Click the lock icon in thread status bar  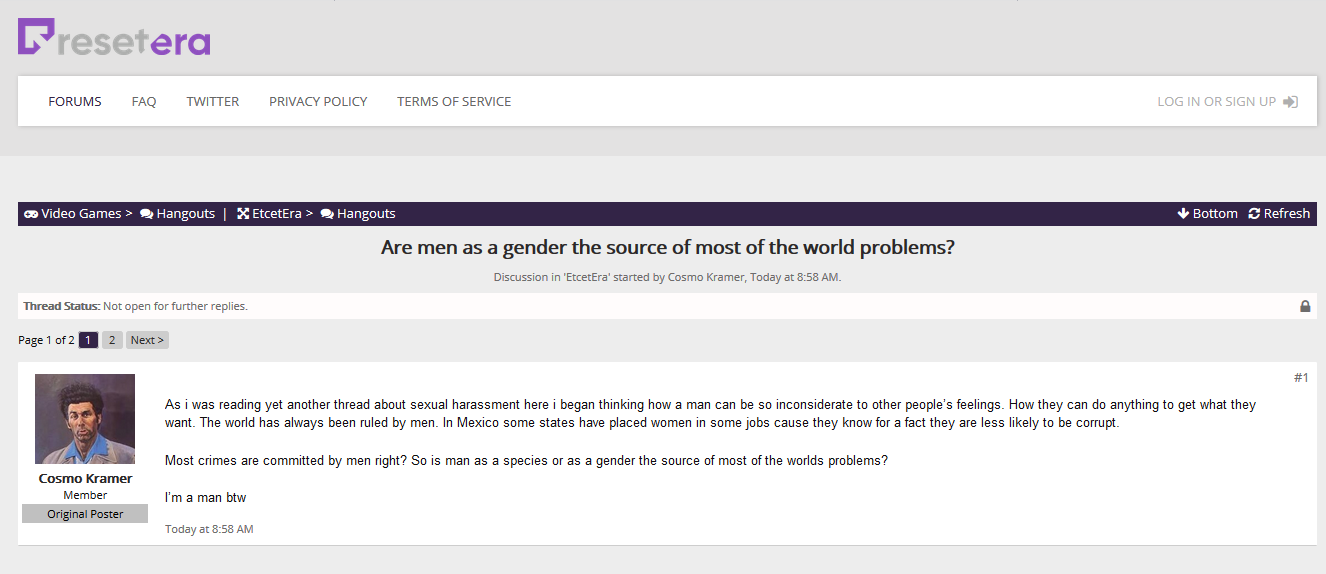point(1305,306)
